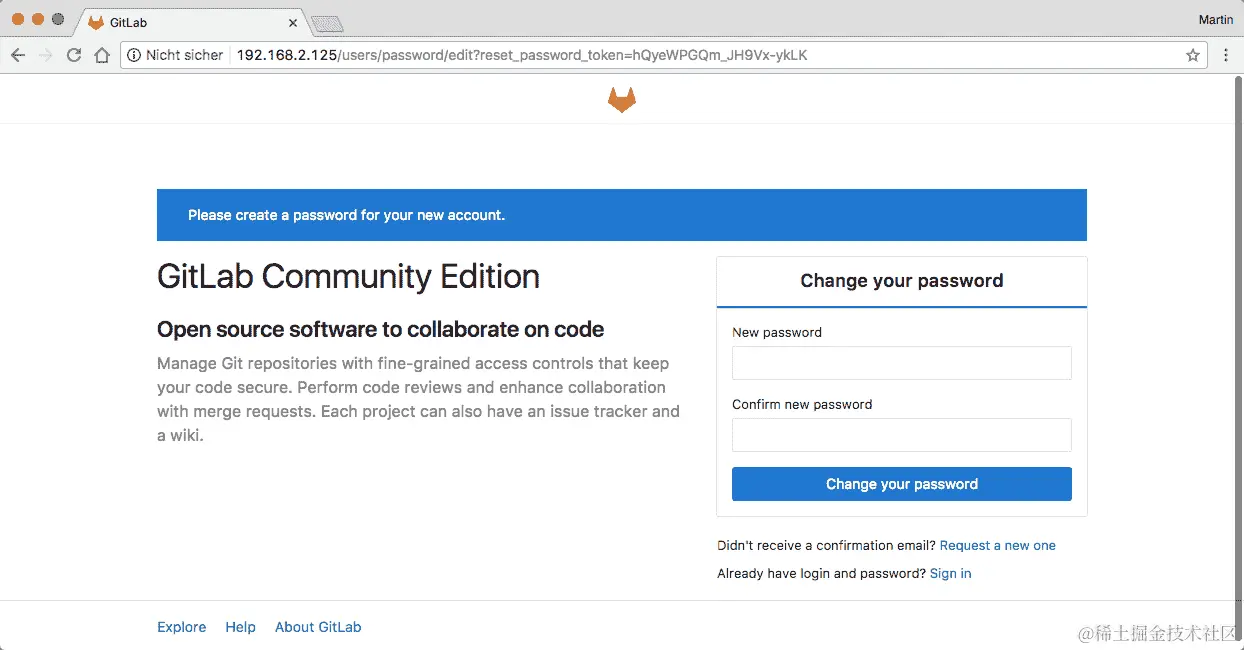This screenshot has height=650, width=1244.
Task: Click the 'Nicht sicher' security info icon
Action: click(x=134, y=55)
